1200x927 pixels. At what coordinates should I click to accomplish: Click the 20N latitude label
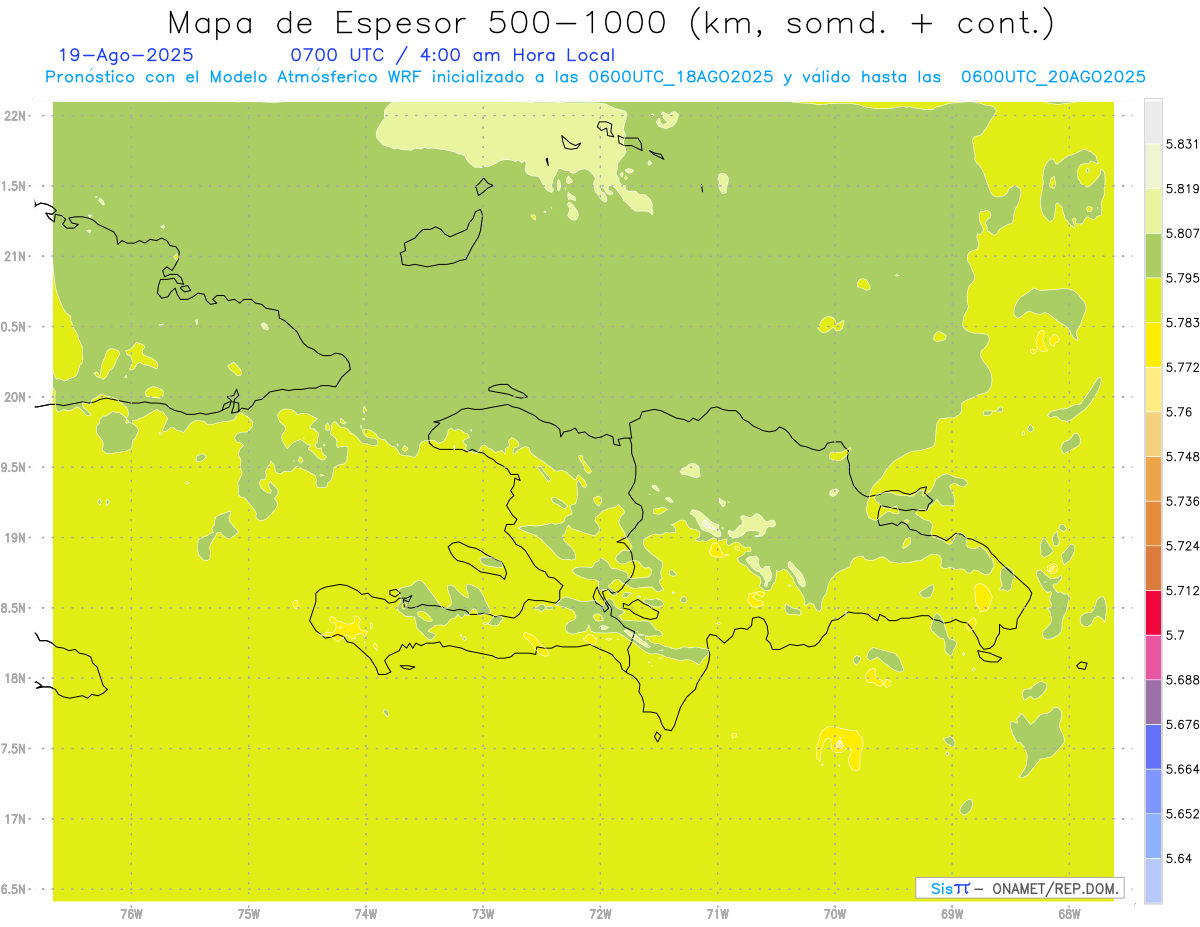point(16,397)
